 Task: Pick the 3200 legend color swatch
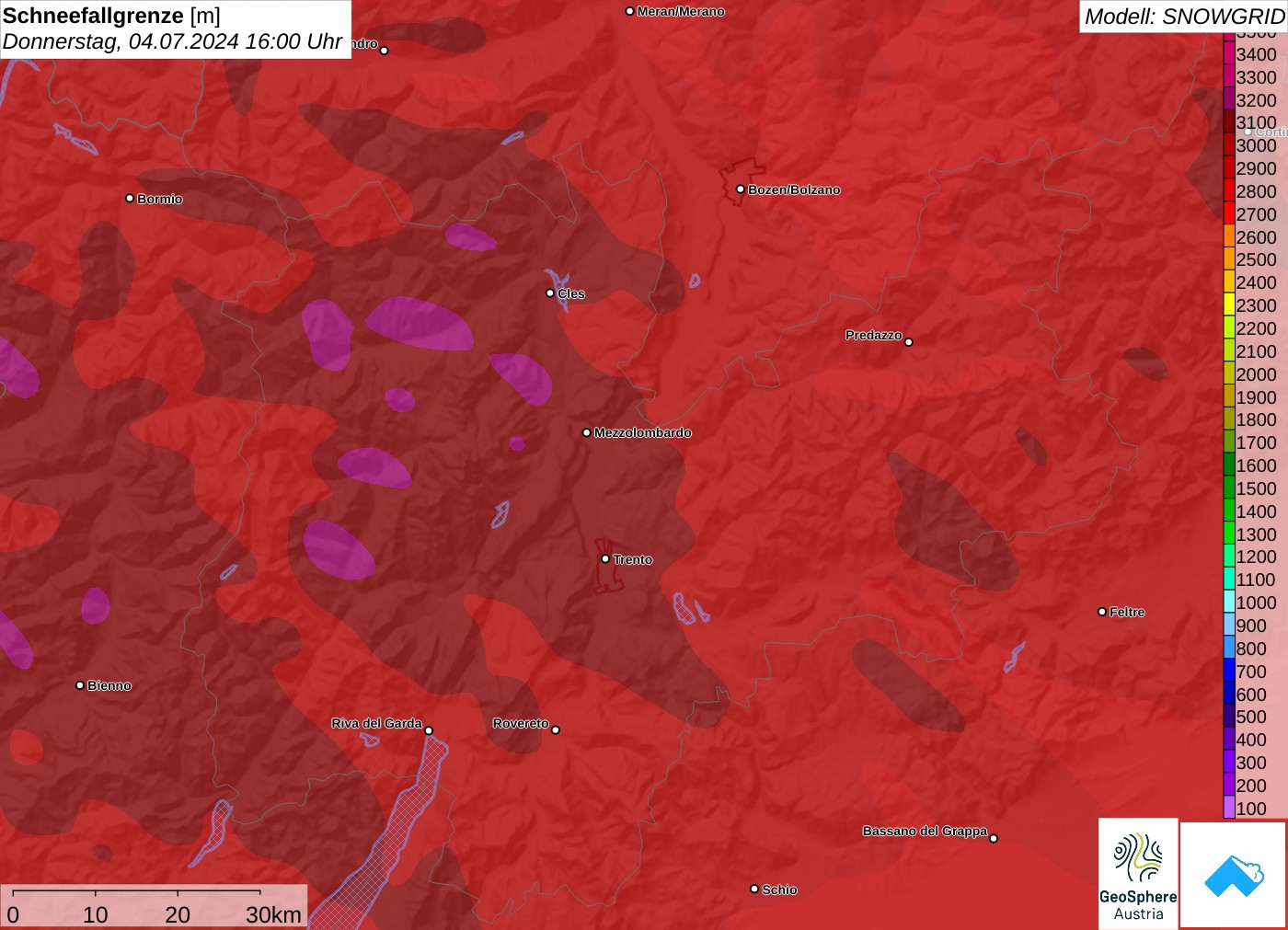[x=1229, y=99]
